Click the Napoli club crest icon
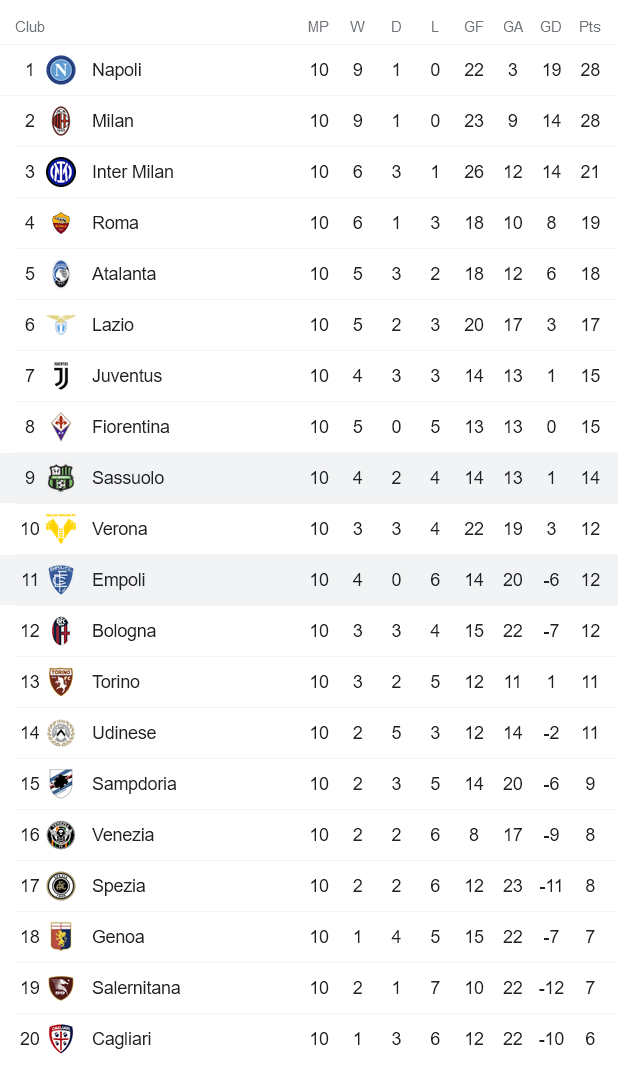Image resolution: width=618 pixels, height=1073 pixels. (x=61, y=70)
